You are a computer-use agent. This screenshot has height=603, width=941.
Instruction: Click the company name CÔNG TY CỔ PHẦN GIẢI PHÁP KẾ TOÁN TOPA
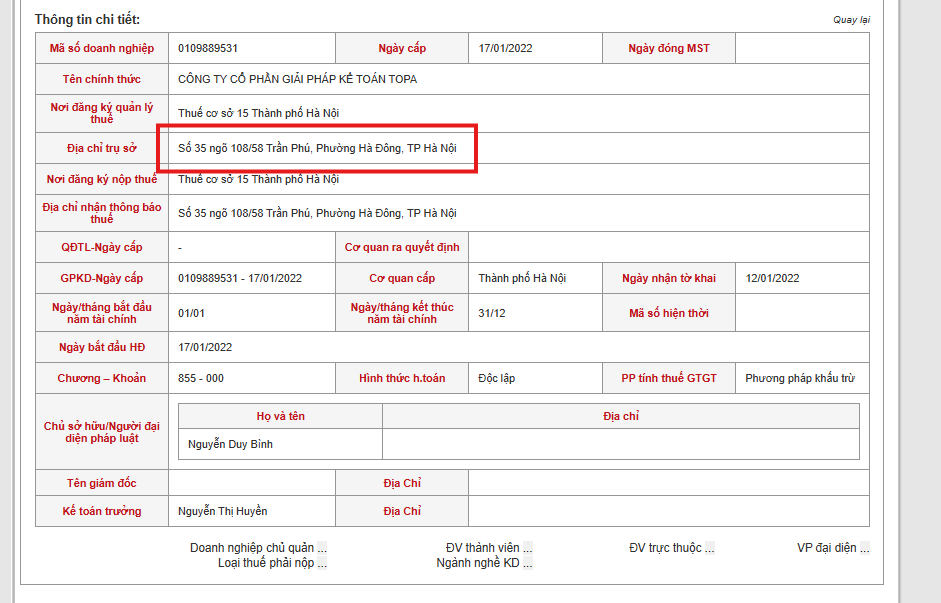[297, 79]
